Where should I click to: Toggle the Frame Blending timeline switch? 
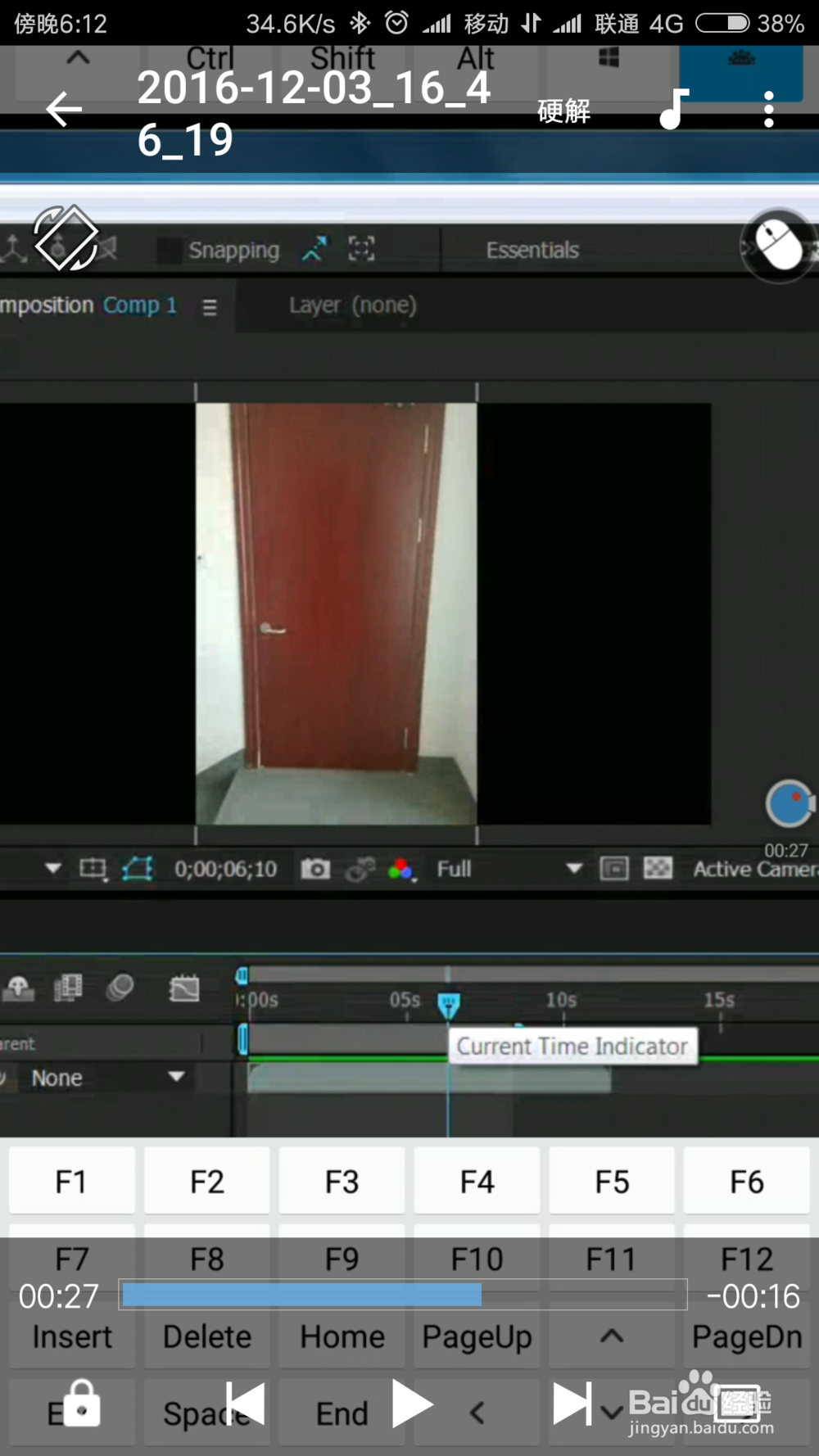(68, 988)
